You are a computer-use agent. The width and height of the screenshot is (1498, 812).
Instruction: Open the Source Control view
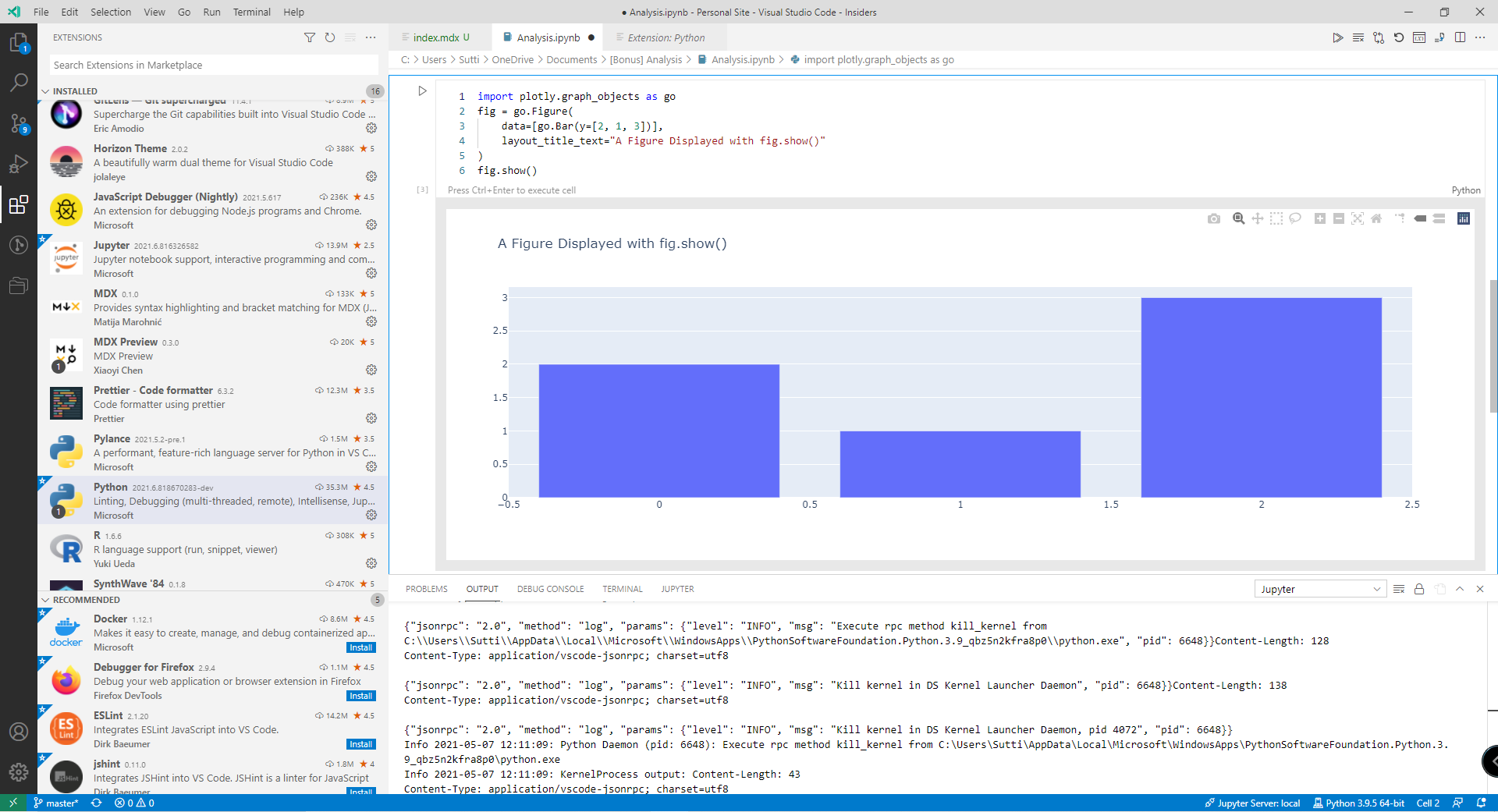(x=19, y=123)
